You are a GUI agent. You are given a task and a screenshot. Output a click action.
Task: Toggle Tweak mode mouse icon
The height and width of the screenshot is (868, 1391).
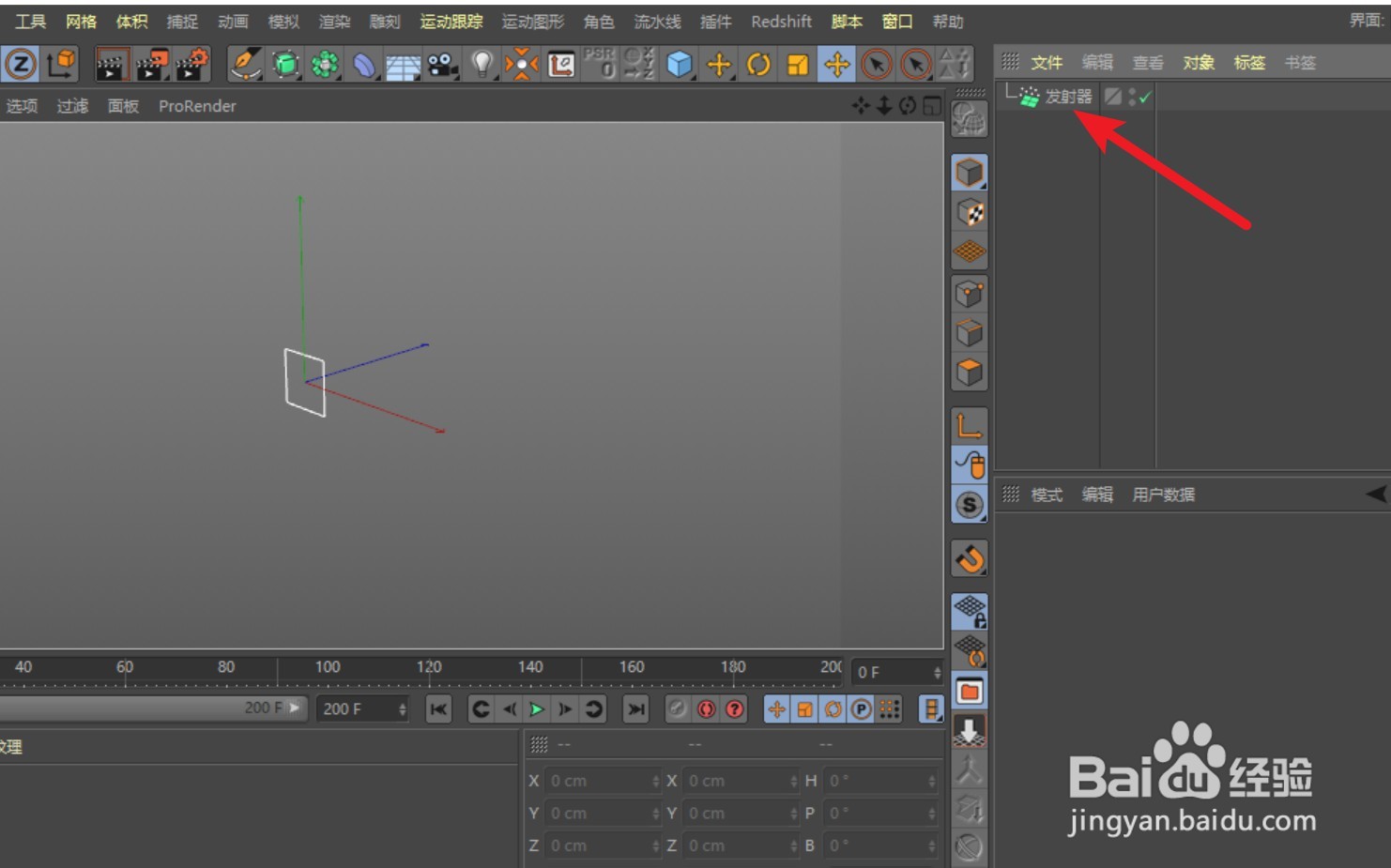[x=970, y=464]
